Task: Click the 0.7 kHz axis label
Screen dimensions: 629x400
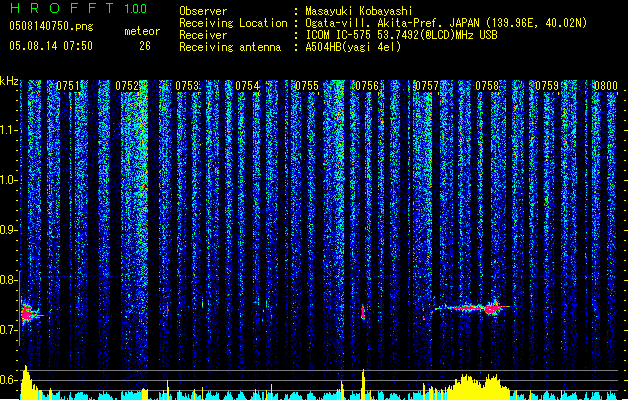Action: point(9,330)
